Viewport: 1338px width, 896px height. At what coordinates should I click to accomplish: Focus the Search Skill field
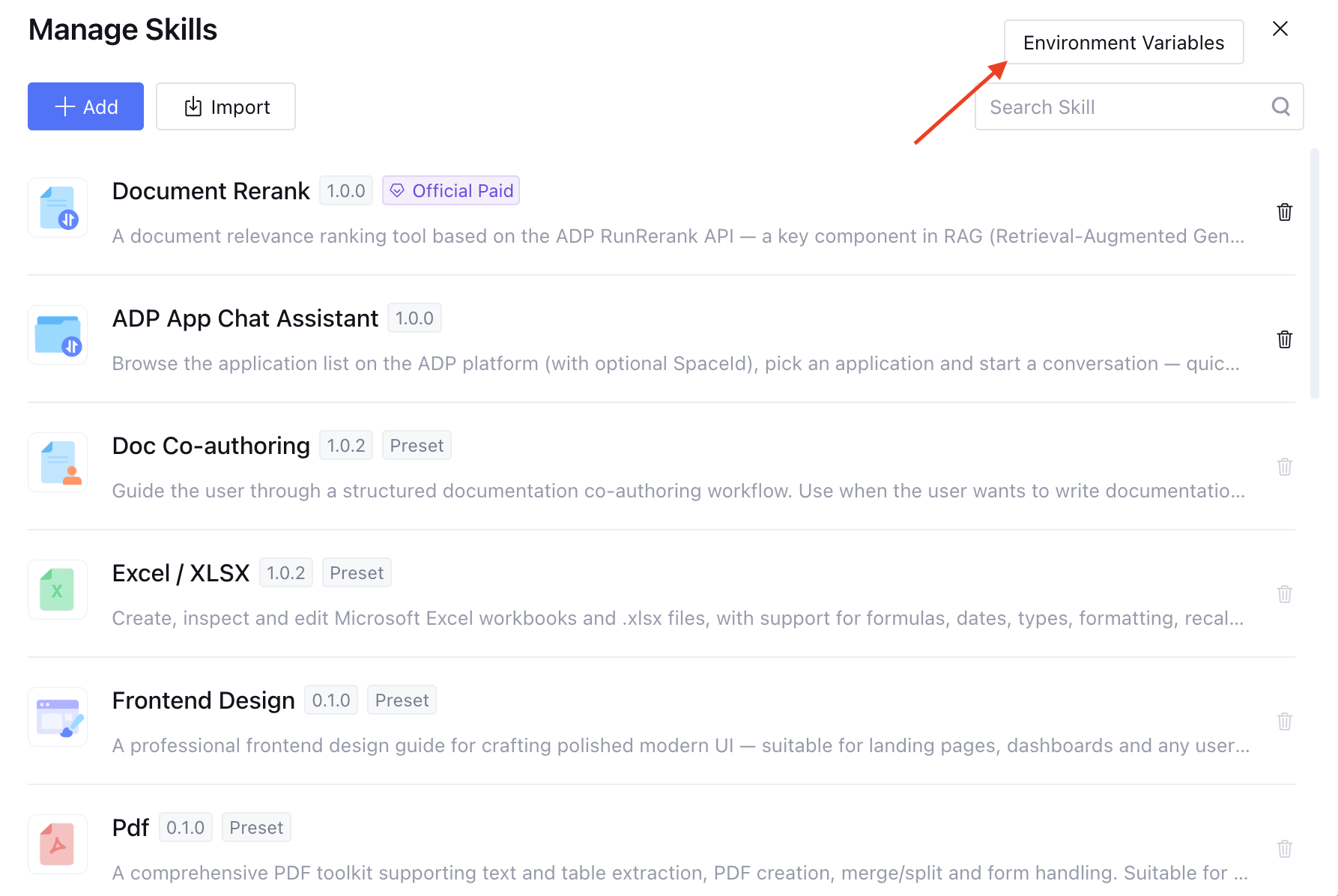pos(1139,106)
